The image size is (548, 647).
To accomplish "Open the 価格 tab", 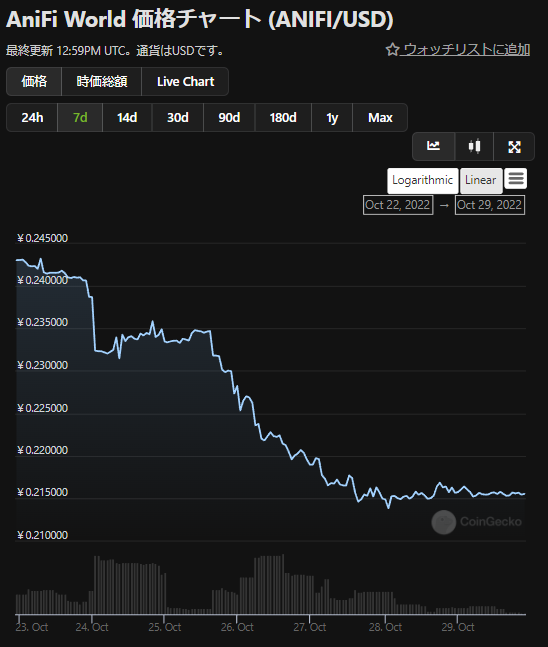I will coord(34,81).
